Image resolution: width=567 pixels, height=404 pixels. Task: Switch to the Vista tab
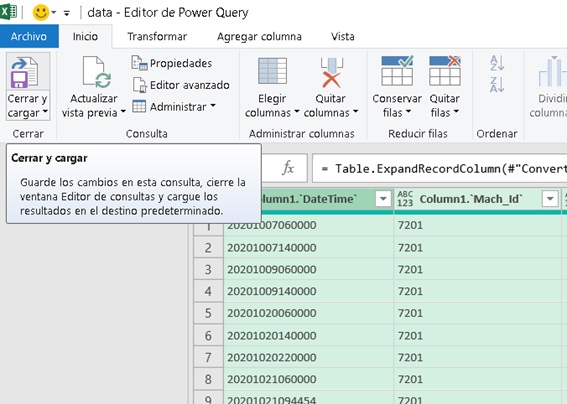(x=342, y=36)
